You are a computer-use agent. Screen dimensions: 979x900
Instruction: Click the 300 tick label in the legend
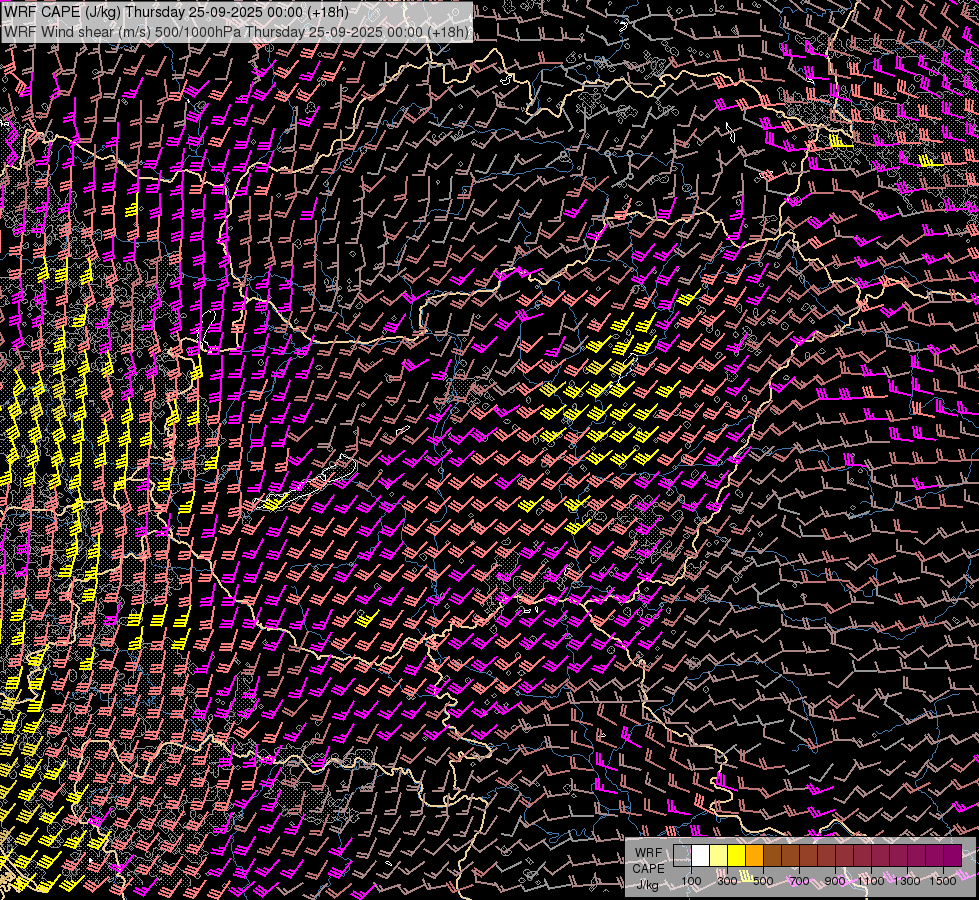coord(727,881)
